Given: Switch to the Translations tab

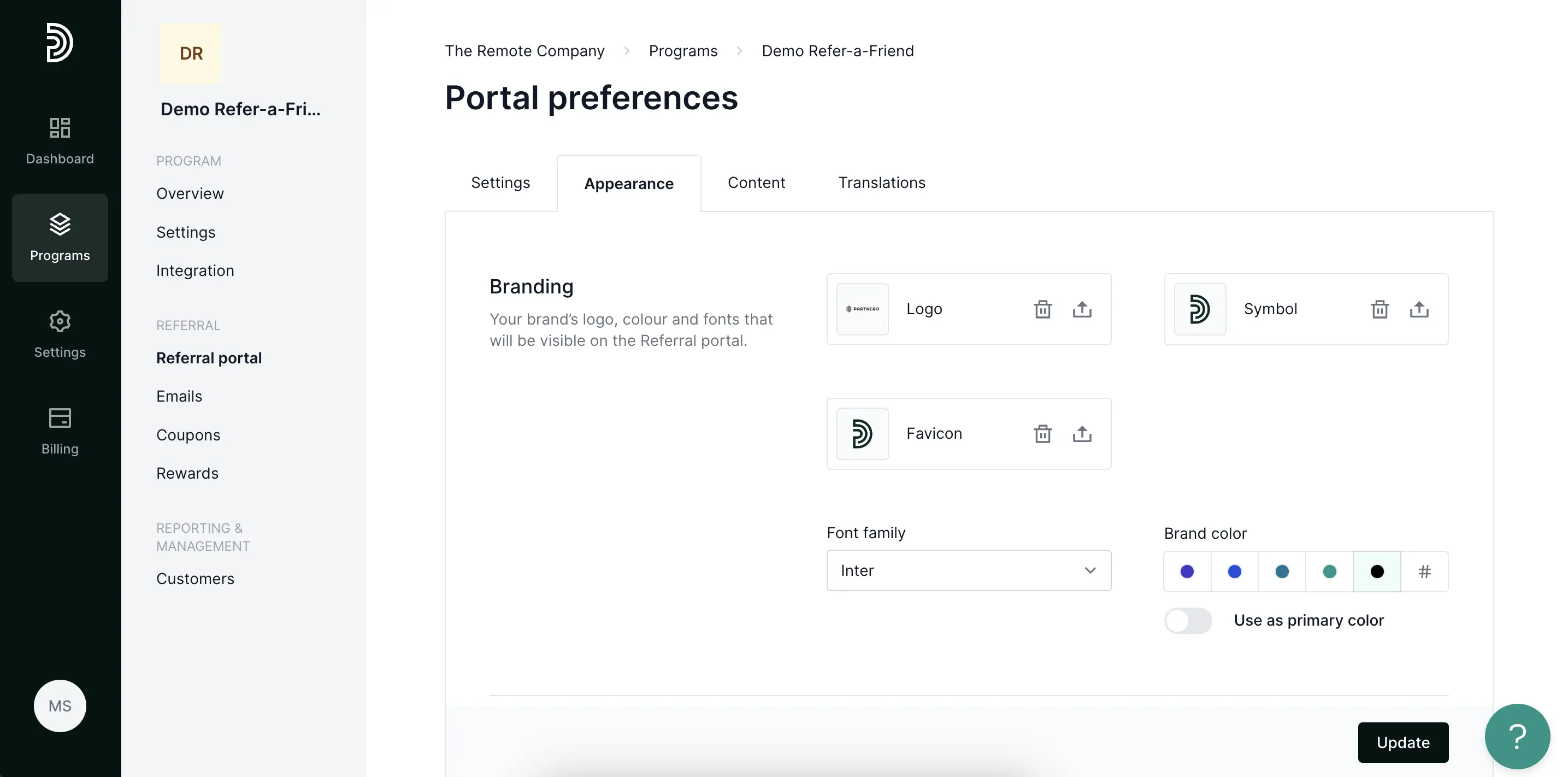Looking at the screenshot, I should [x=881, y=183].
